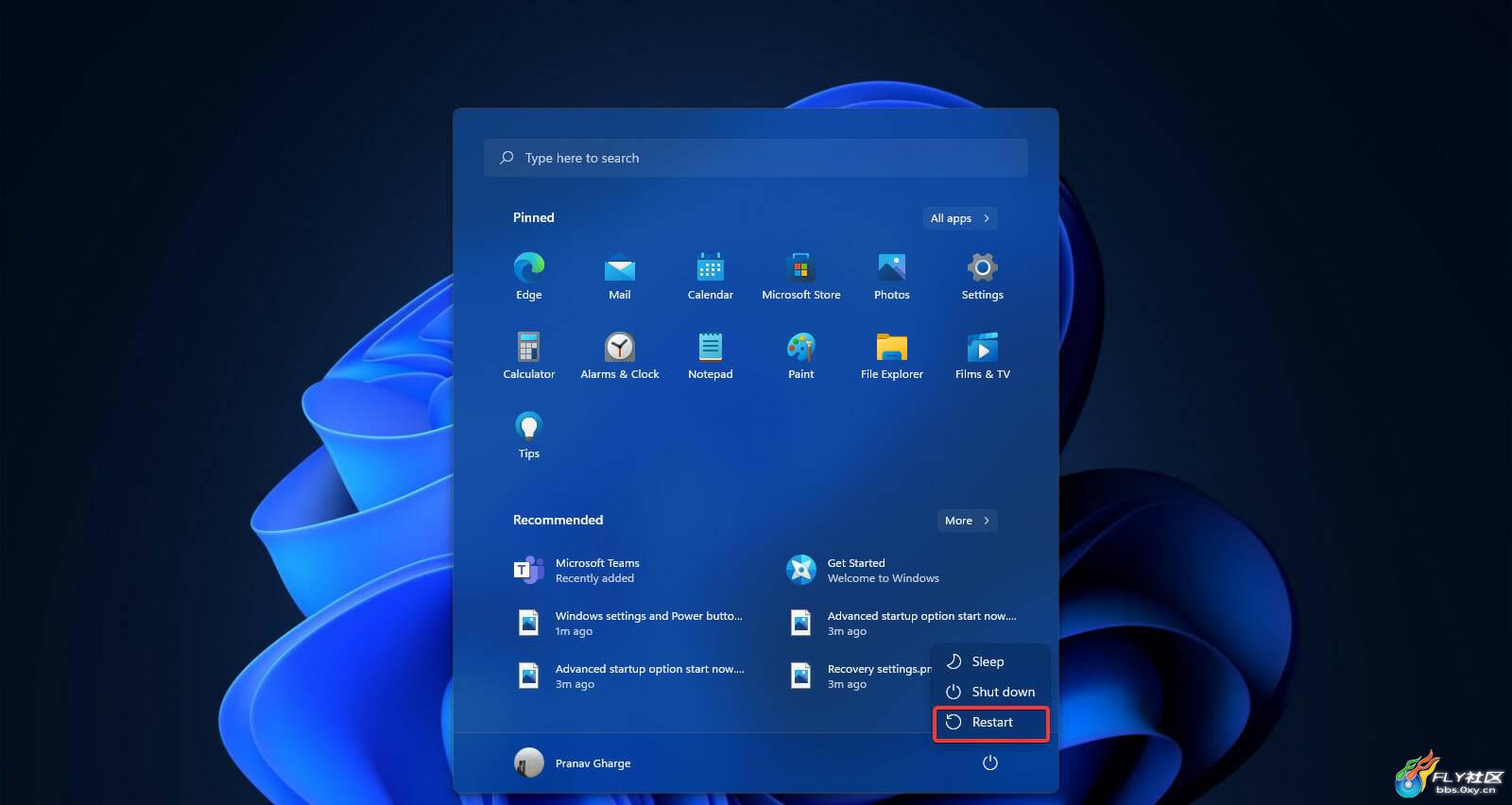This screenshot has height=805, width=1512.
Task: Open File Explorer from pinned apps
Action: coord(892,355)
